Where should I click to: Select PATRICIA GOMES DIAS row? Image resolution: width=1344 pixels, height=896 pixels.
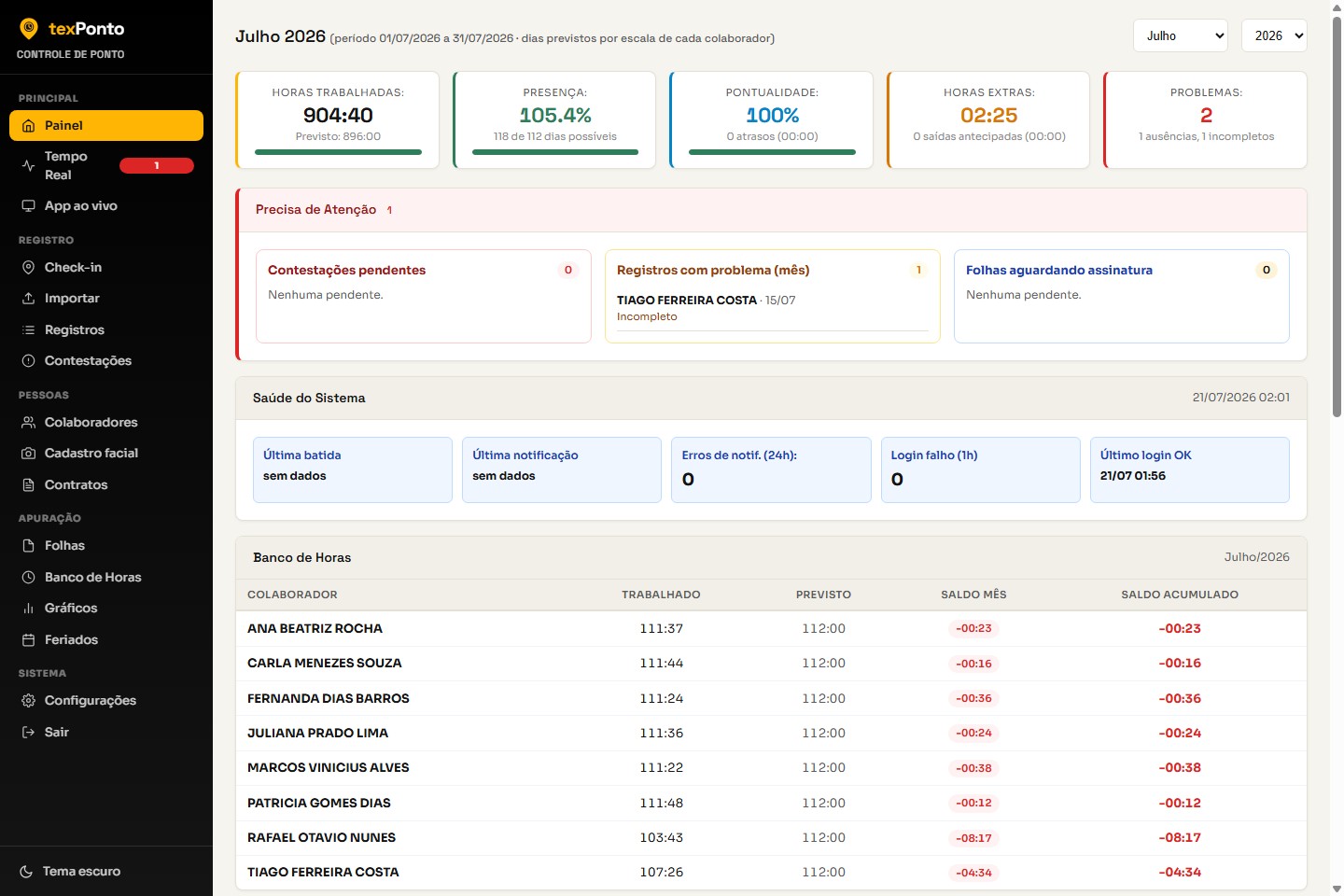point(771,803)
